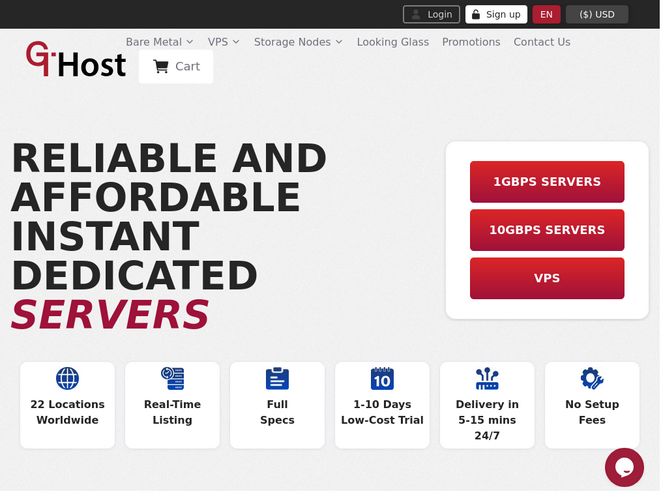Open Contact Us page
Screen dimensions: 668x500
point(542,42)
